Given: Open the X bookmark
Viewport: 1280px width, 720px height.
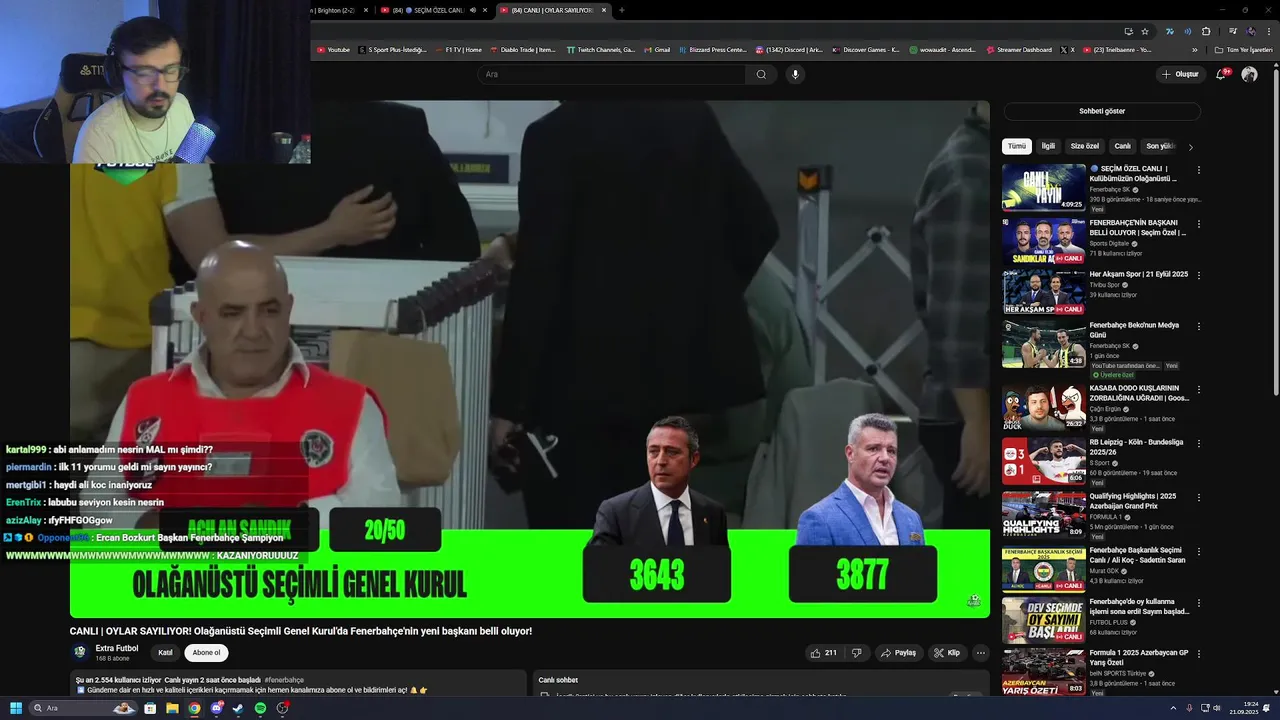Looking at the screenshot, I should [x=1068, y=49].
